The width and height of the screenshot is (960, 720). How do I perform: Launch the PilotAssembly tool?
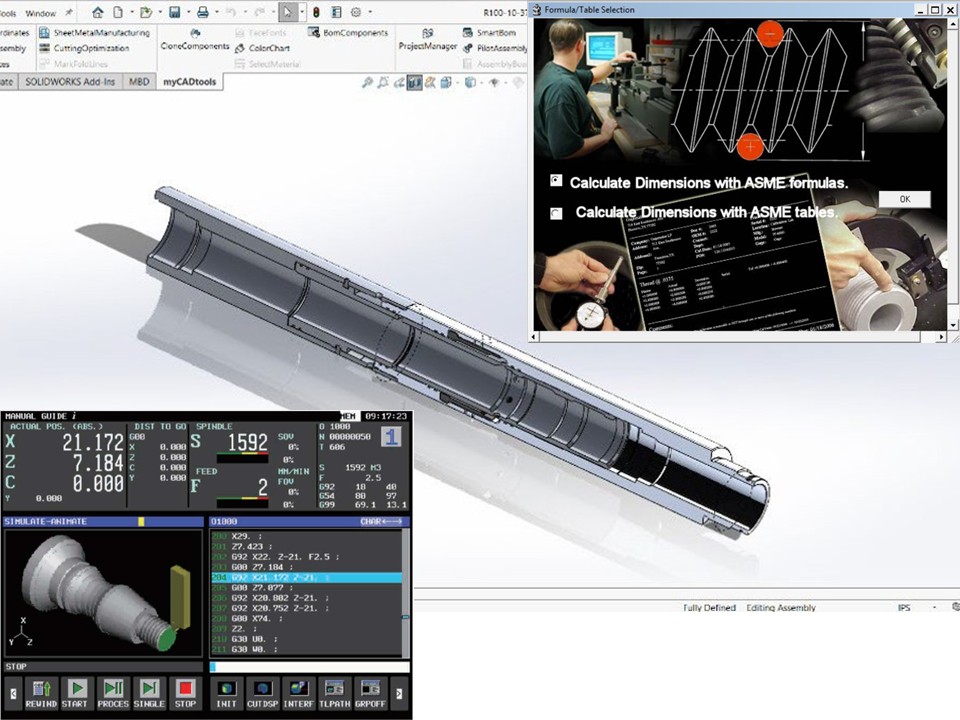(x=495, y=48)
